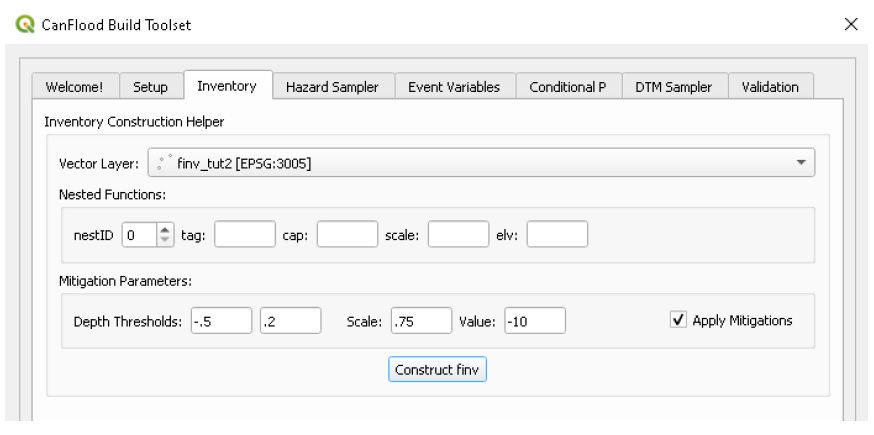
Task: Open the Vector Layer dropdown
Action: pos(481,162)
